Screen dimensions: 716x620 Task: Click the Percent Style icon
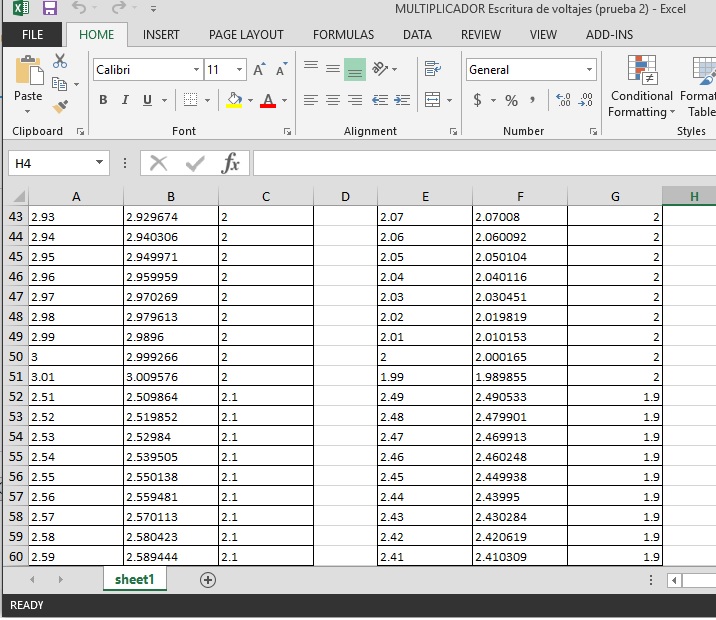pyautogui.click(x=511, y=100)
